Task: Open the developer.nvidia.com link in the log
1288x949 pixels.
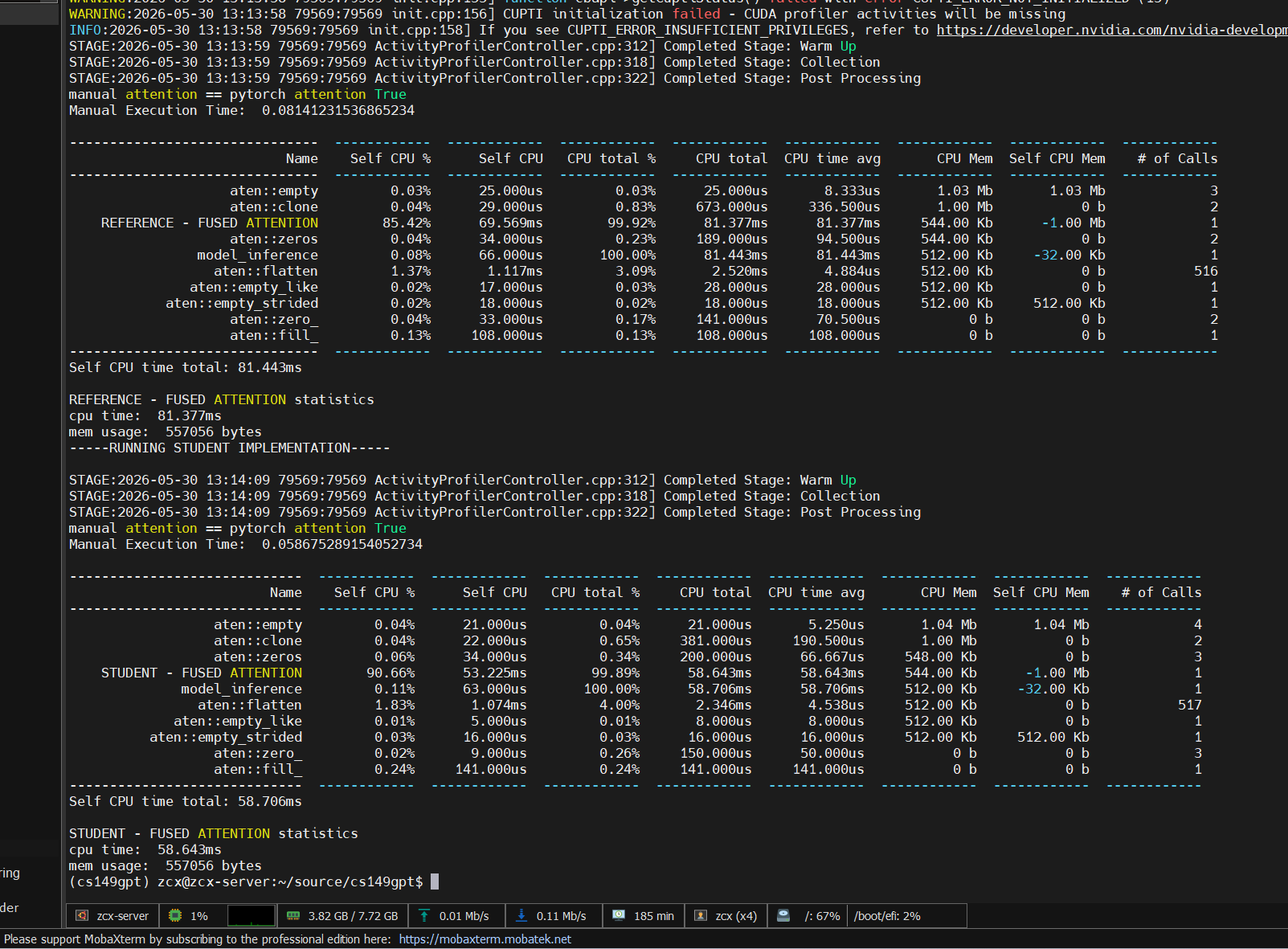Action: pyautogui.click(x=1112, y=30)
